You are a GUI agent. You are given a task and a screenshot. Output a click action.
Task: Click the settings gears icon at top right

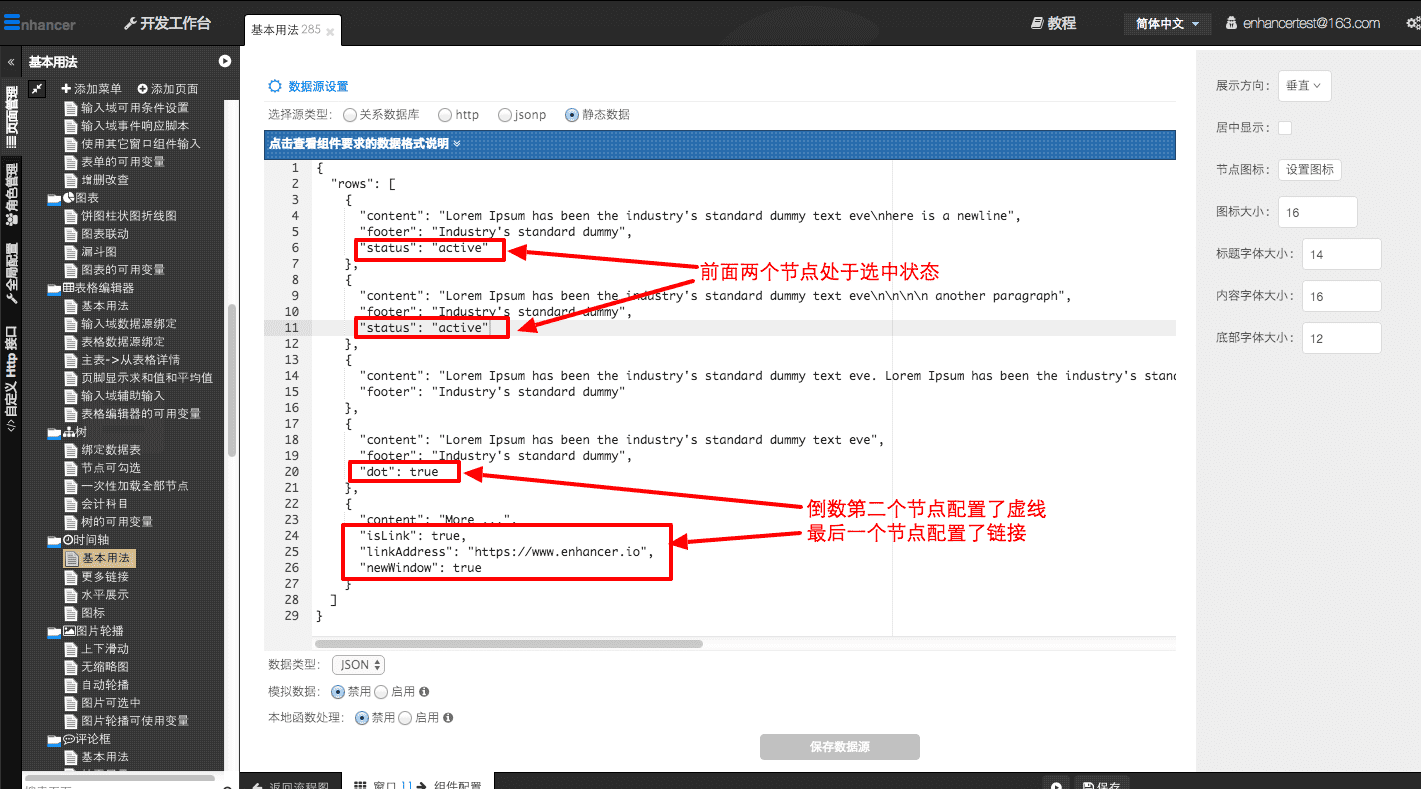1412,23
